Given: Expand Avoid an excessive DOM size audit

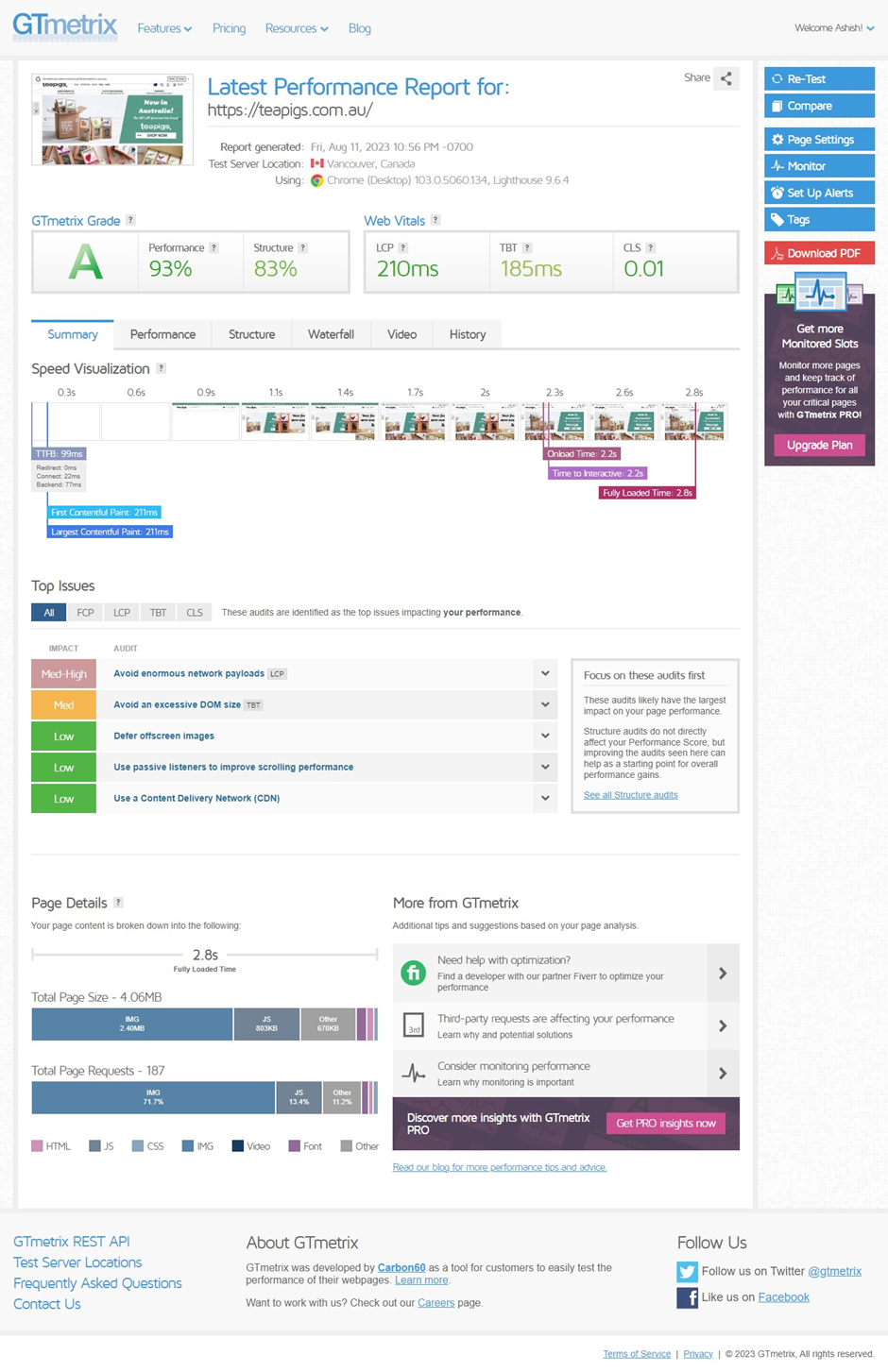Looking at the screenshot, I should 545,704.
